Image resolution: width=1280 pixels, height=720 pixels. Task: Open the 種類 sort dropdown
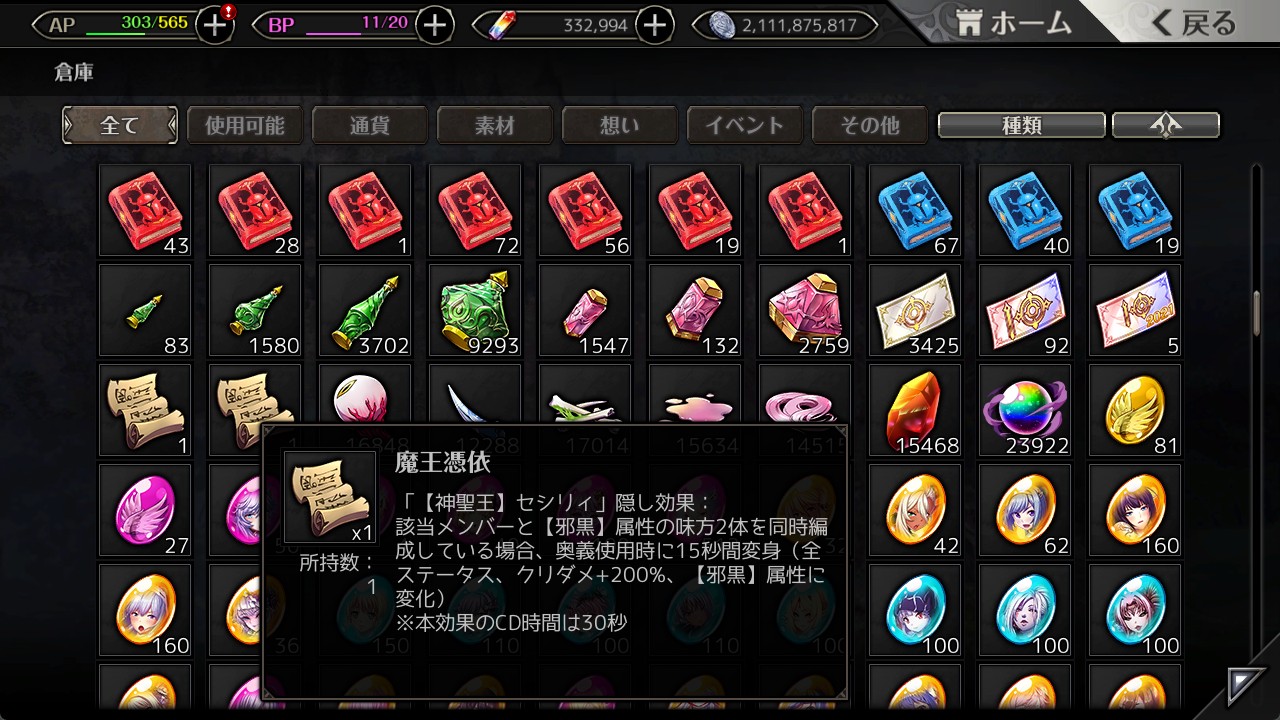[x=1021, y=125]
